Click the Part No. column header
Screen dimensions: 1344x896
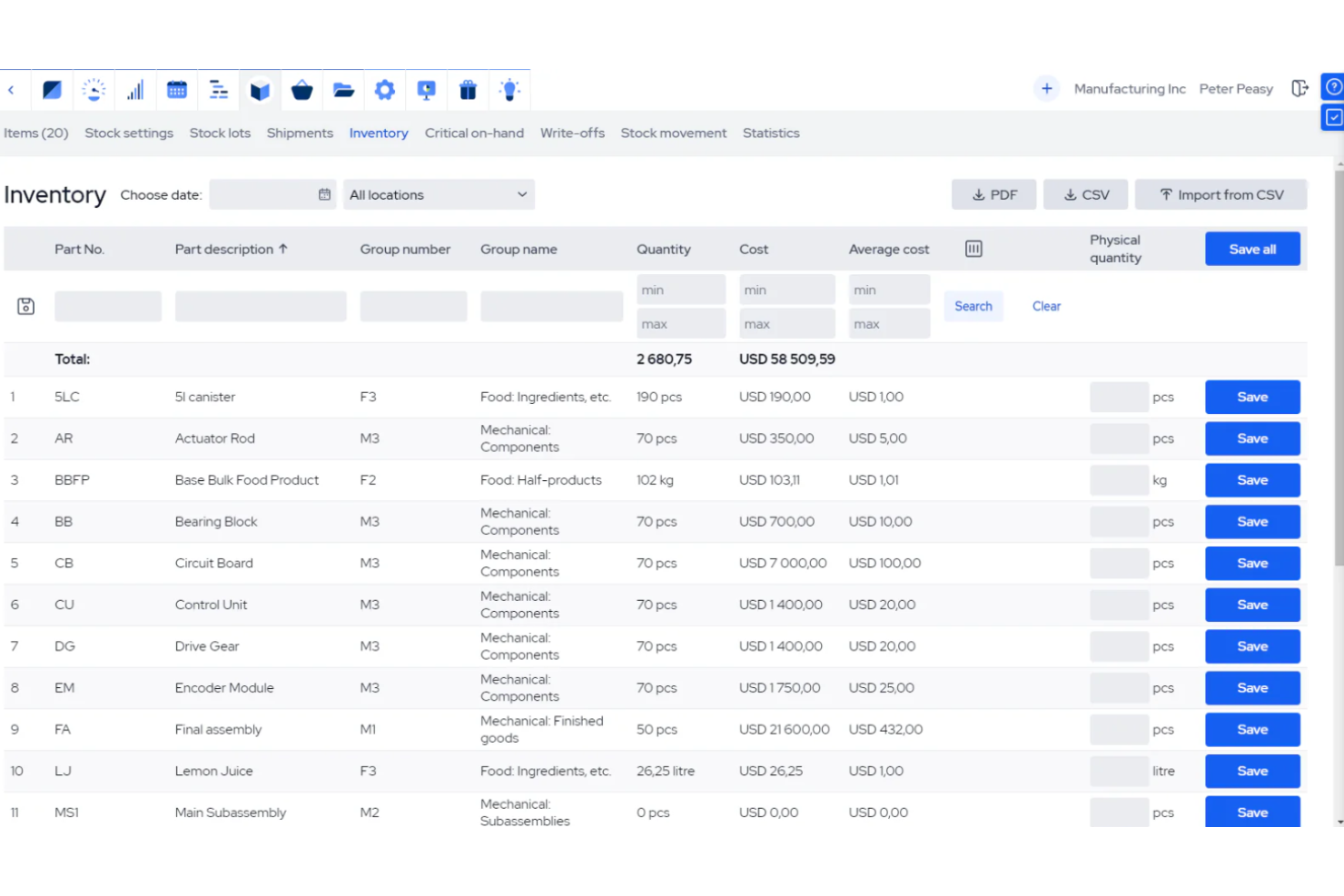point(79,249)
